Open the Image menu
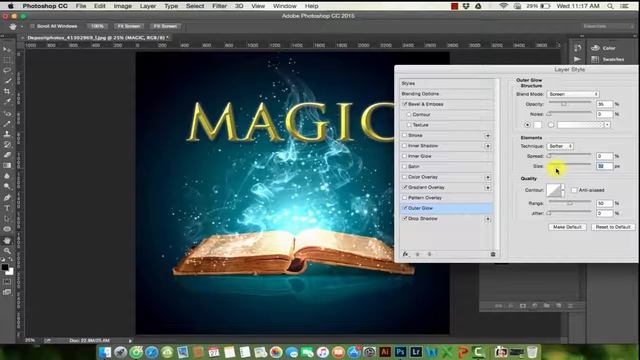 pyautogui.click(x=122, y=6)
